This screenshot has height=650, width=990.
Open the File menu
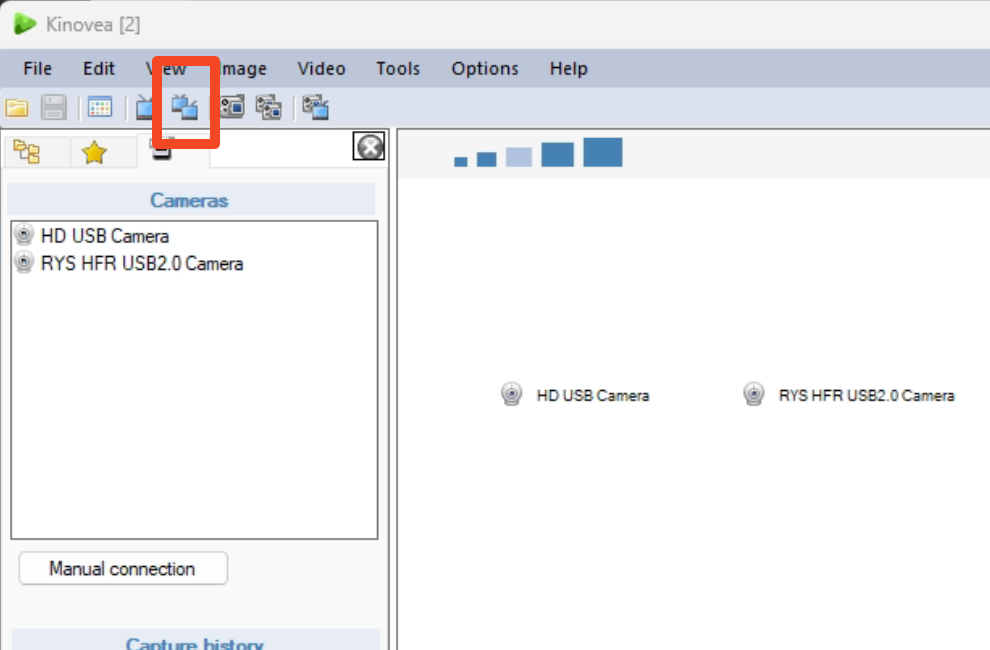[x=37, y=69]
